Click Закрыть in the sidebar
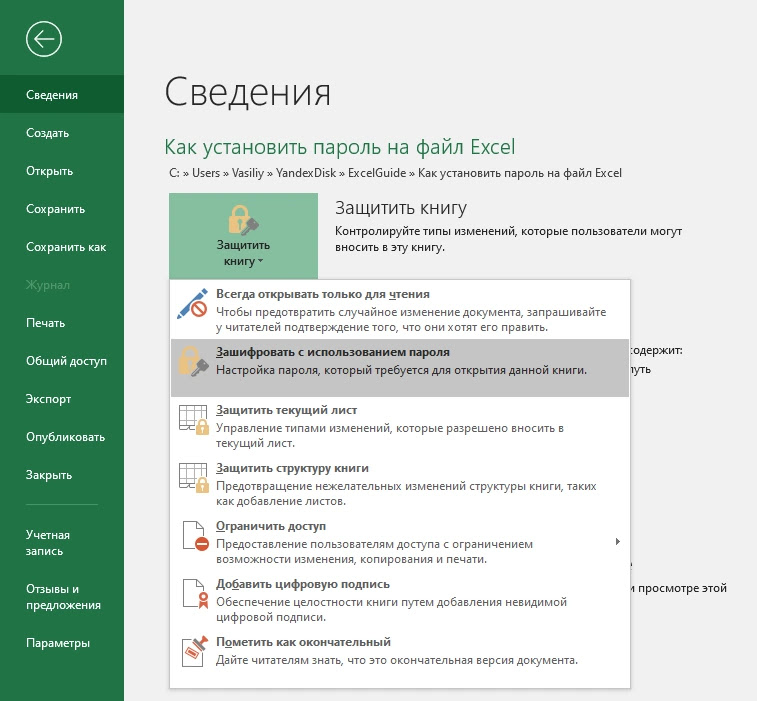This screenshot has height=701, width=757. (x=62, y=475)
